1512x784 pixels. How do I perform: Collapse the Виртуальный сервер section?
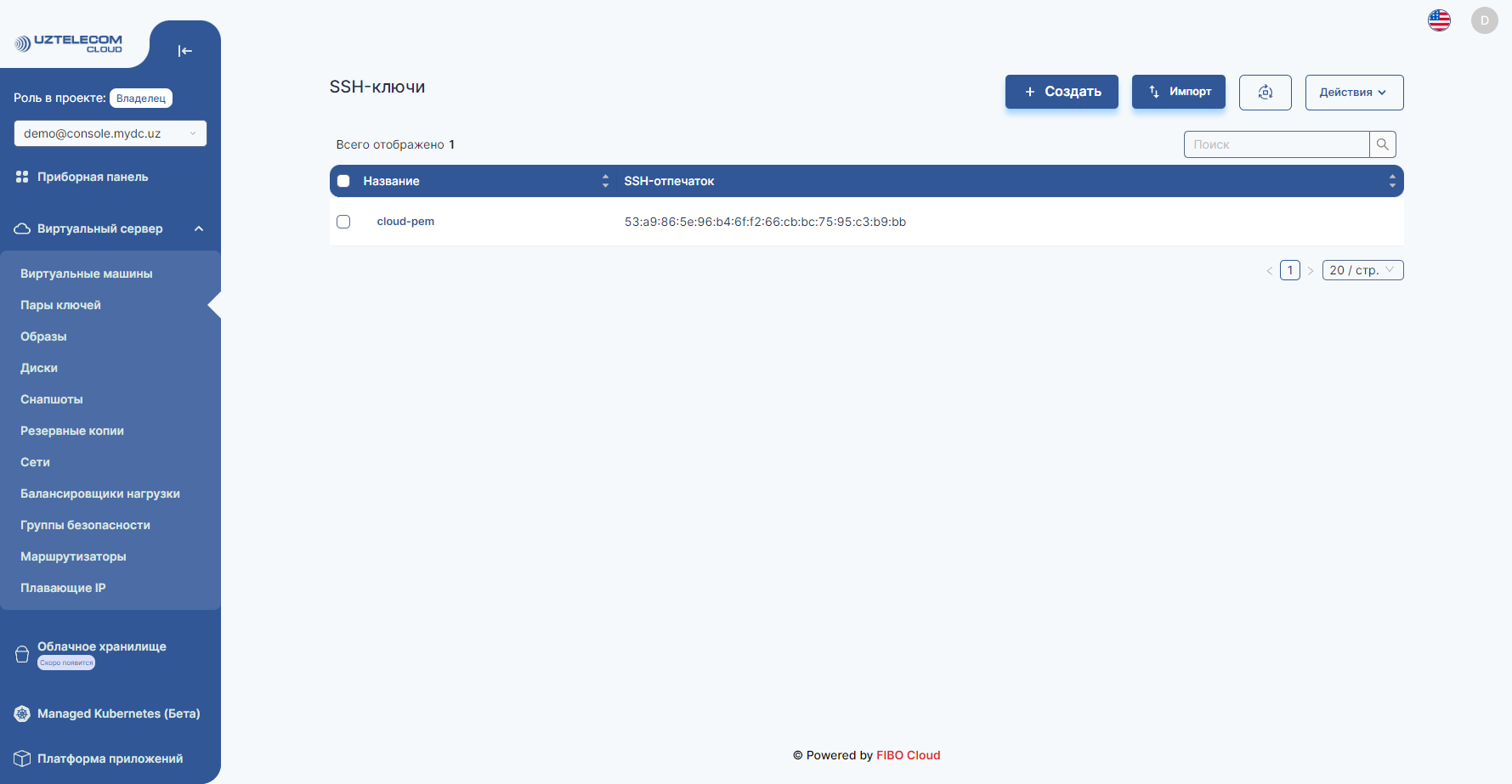click(x=199, y=228)
